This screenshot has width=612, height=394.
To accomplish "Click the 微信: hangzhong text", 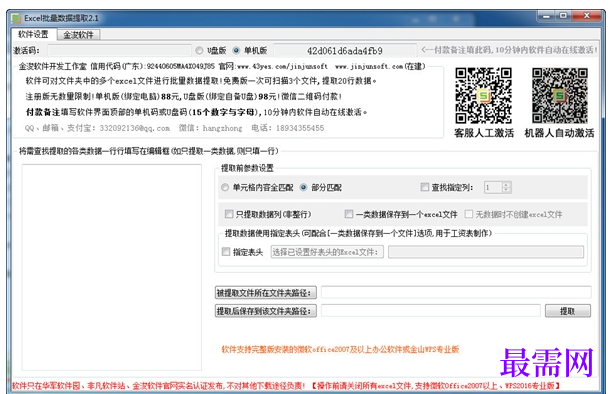I will 210,128.
